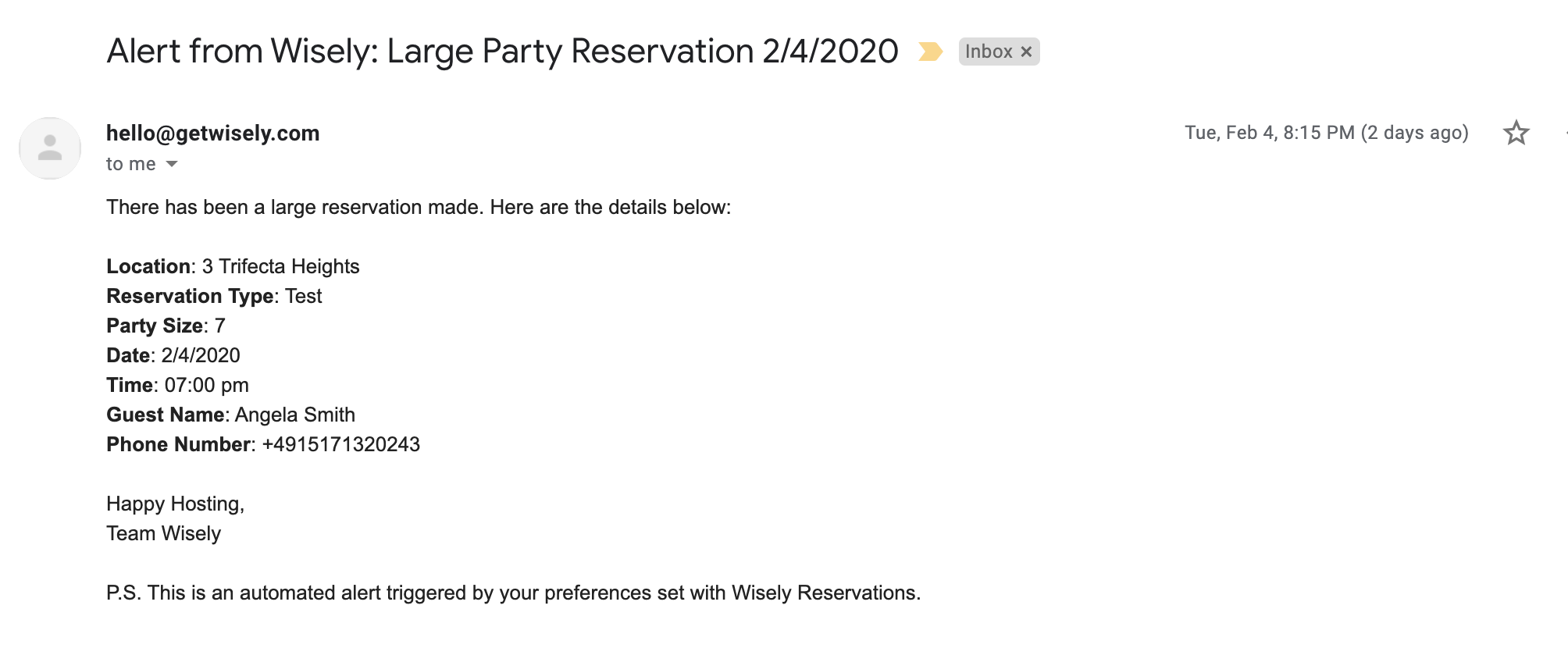The width and height of the screenshot is (1568, 648).
Task: Select the email subject heading
Action: 502,52
